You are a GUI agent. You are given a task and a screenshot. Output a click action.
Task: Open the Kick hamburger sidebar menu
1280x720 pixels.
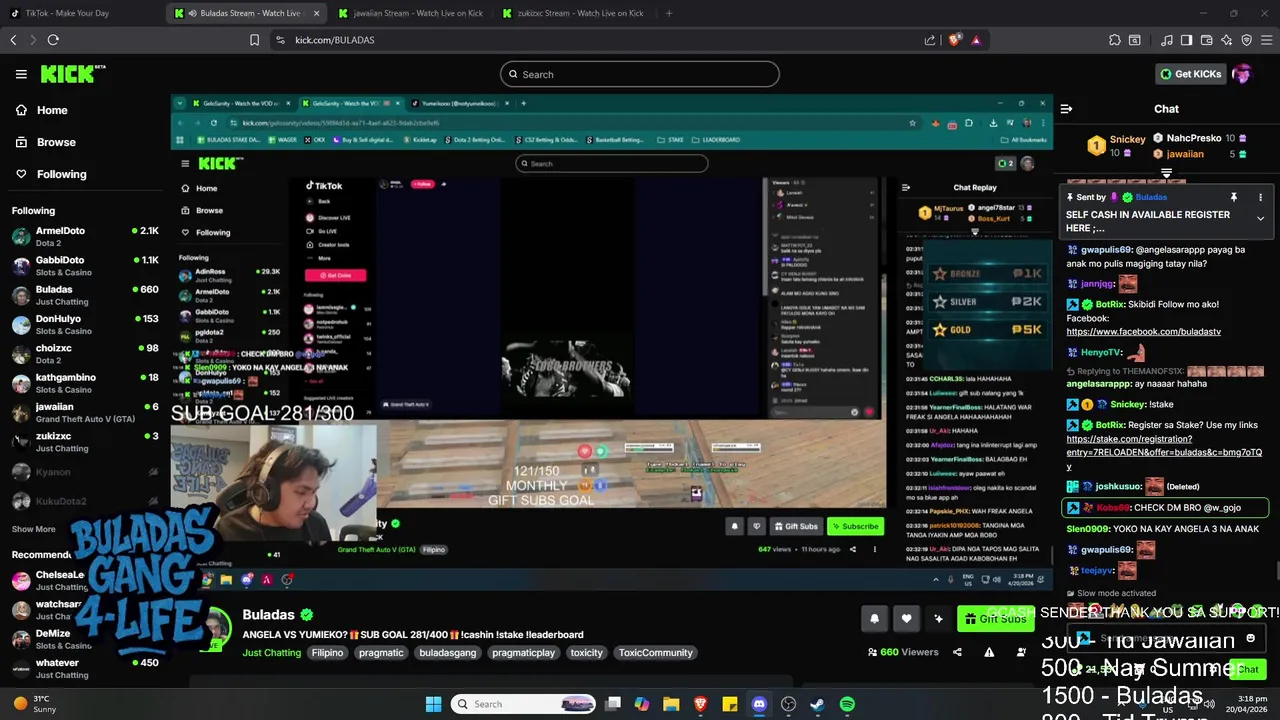21,74
